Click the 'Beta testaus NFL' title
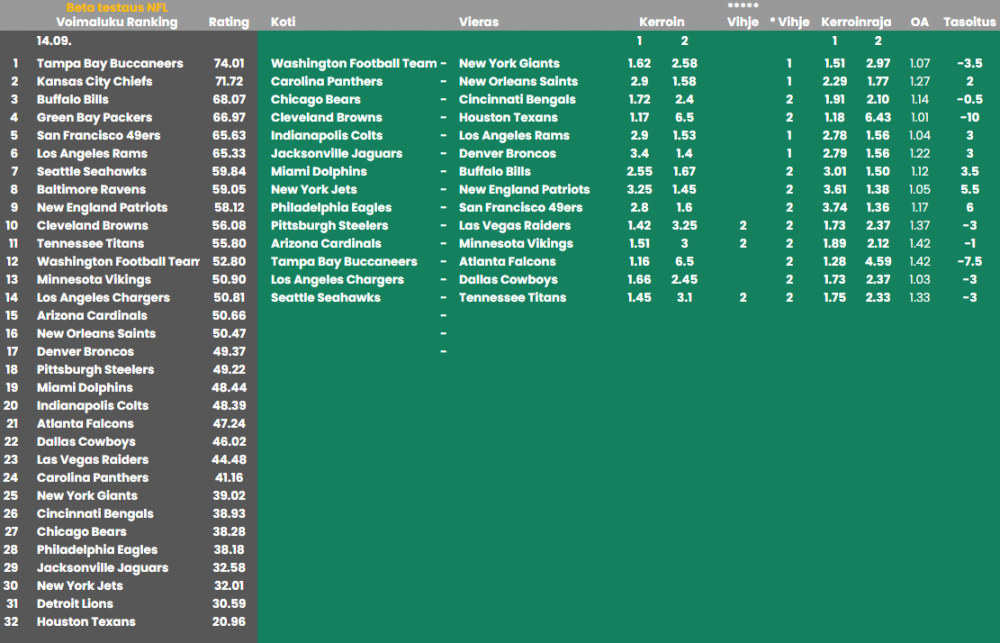Viewport: 1000px width, 643px height. [117, 8]
